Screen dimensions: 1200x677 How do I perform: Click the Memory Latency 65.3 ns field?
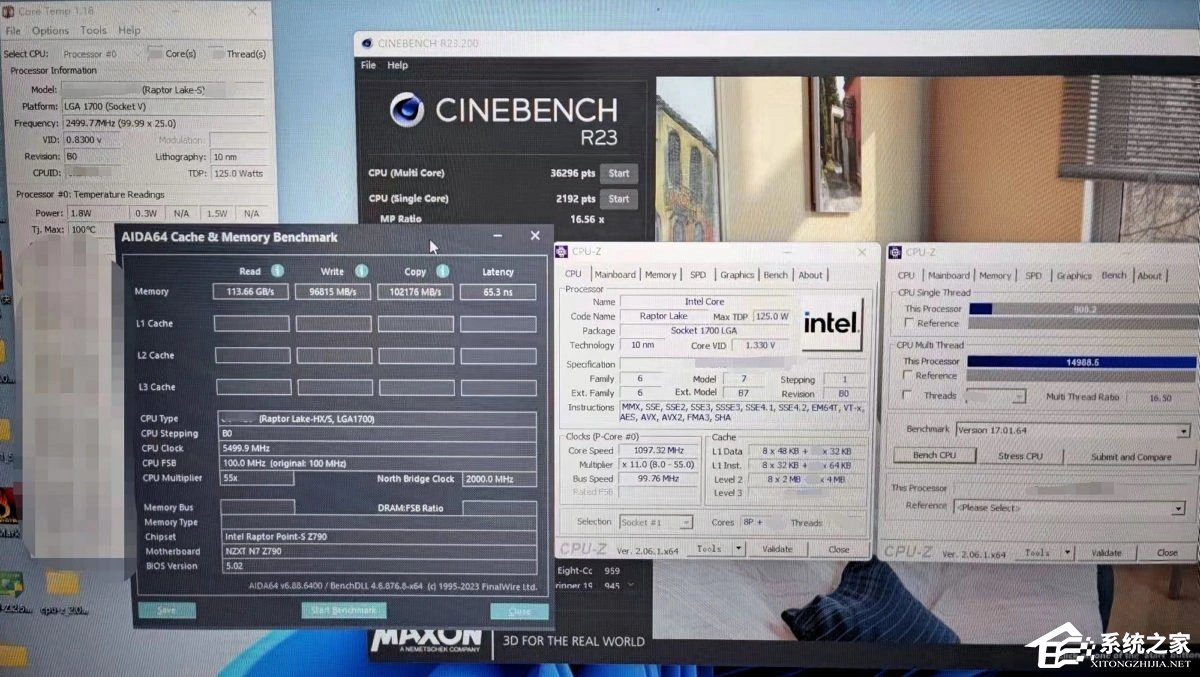point(498,292)
